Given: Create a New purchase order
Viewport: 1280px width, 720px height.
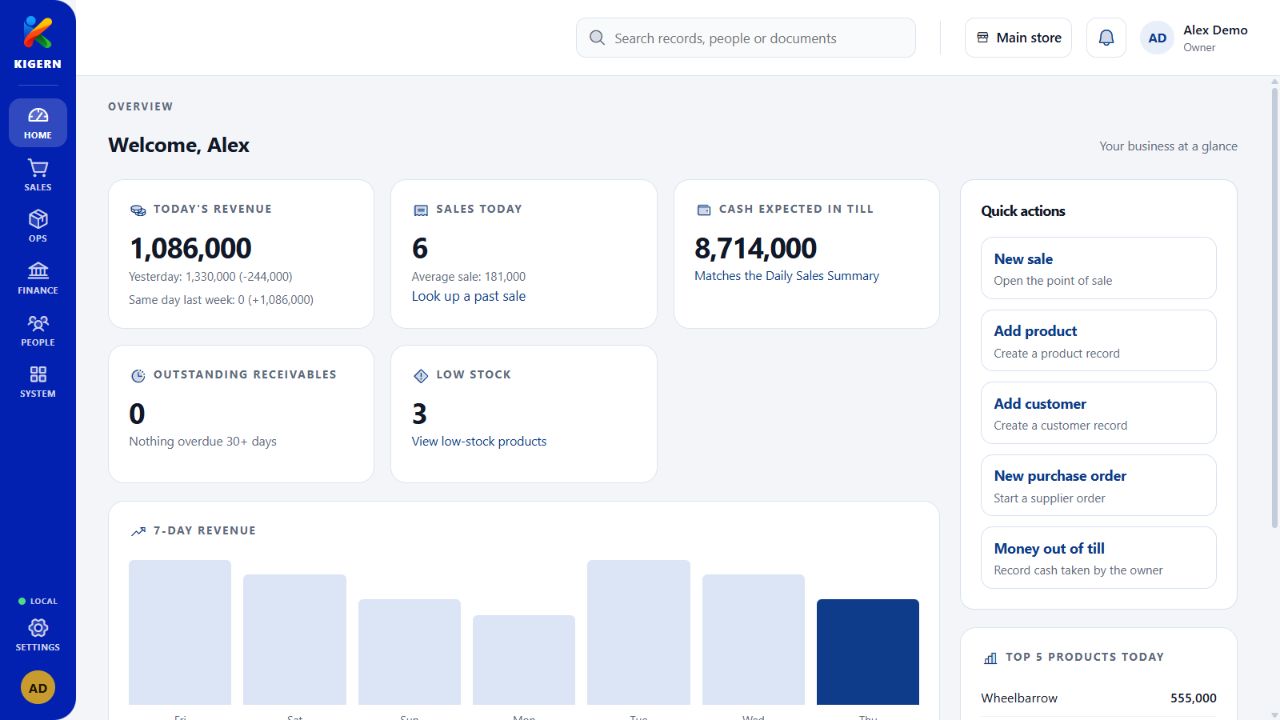Looking at the screenshot, I should point(1099,485).
